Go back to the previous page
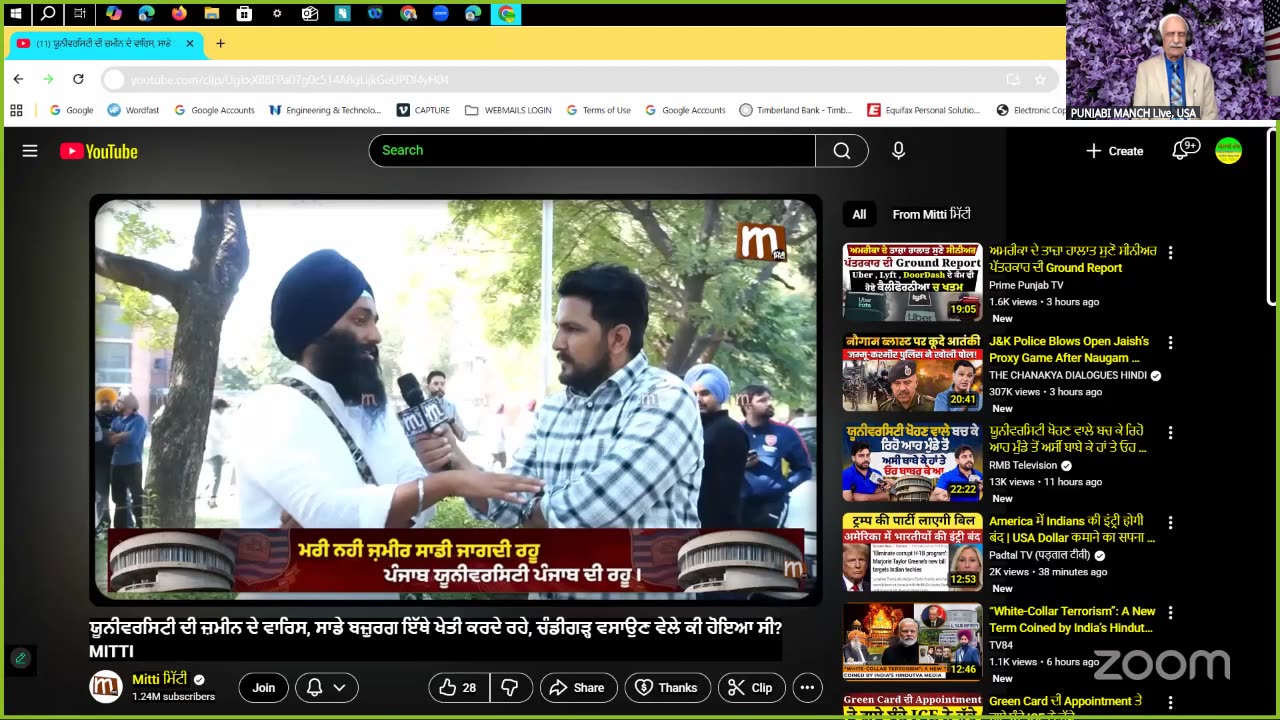 pos(18,79)
